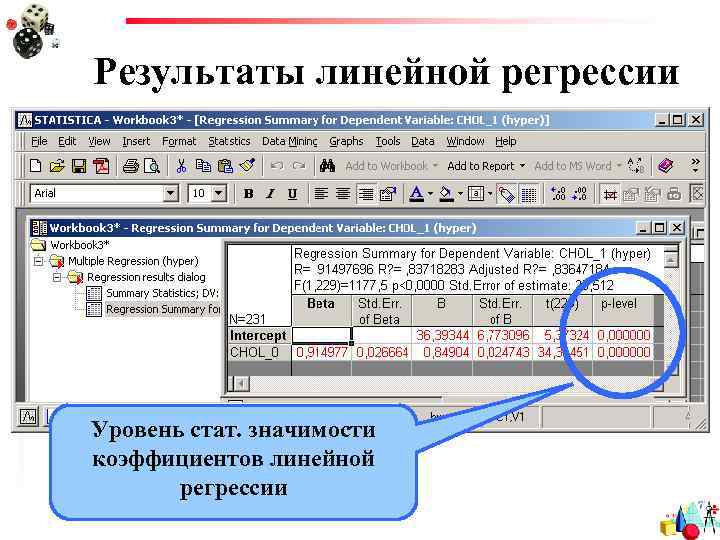Collapse the Regression results dialog tree node
This screenshot has height=540, width=720.
coord(57,277)
